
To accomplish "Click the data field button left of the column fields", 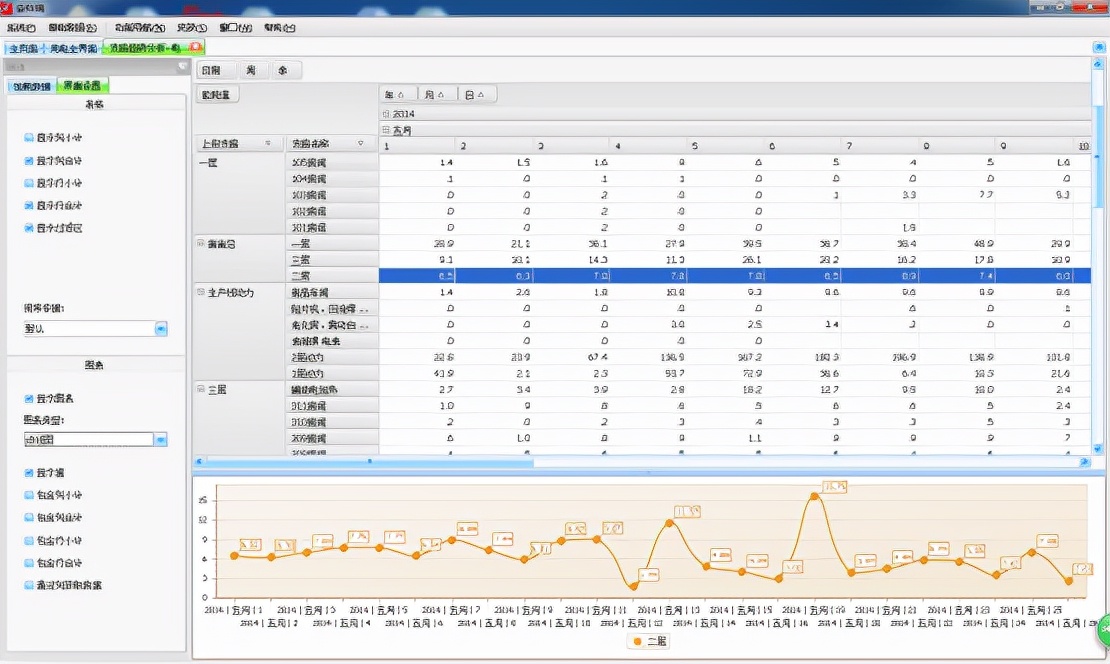I will (x=217, y=95).
